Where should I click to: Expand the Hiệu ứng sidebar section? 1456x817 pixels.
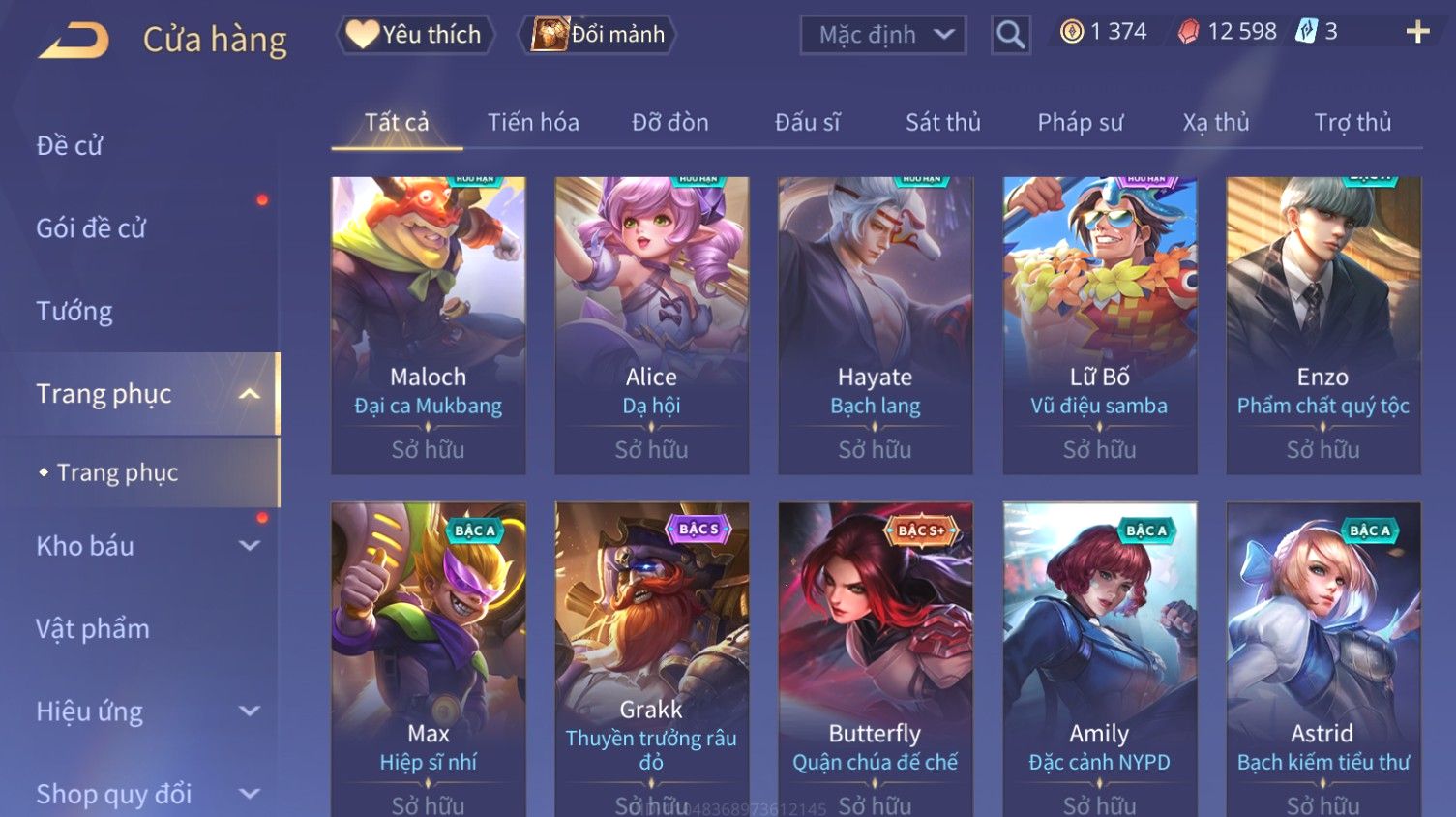pos(249,711)
